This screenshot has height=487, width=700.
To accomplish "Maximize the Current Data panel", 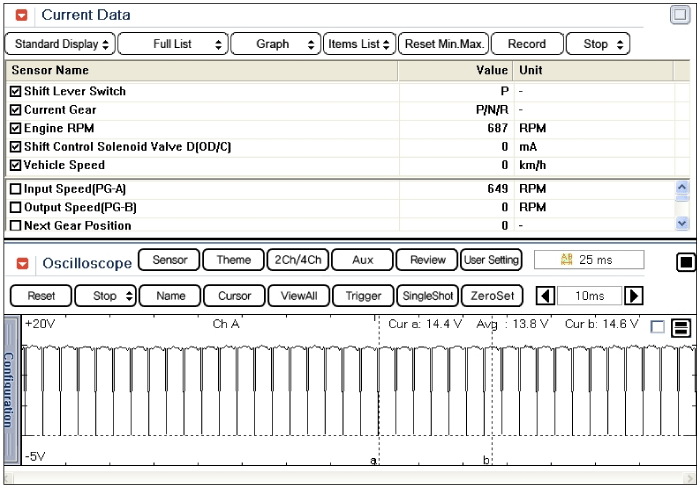I will (680, 15).
